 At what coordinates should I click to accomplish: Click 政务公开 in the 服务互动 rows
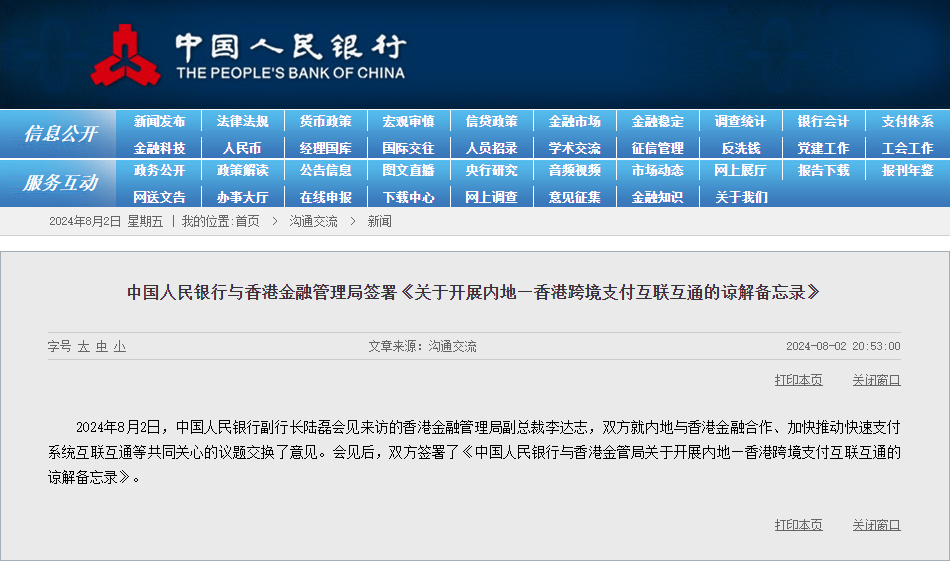[159, 171]
